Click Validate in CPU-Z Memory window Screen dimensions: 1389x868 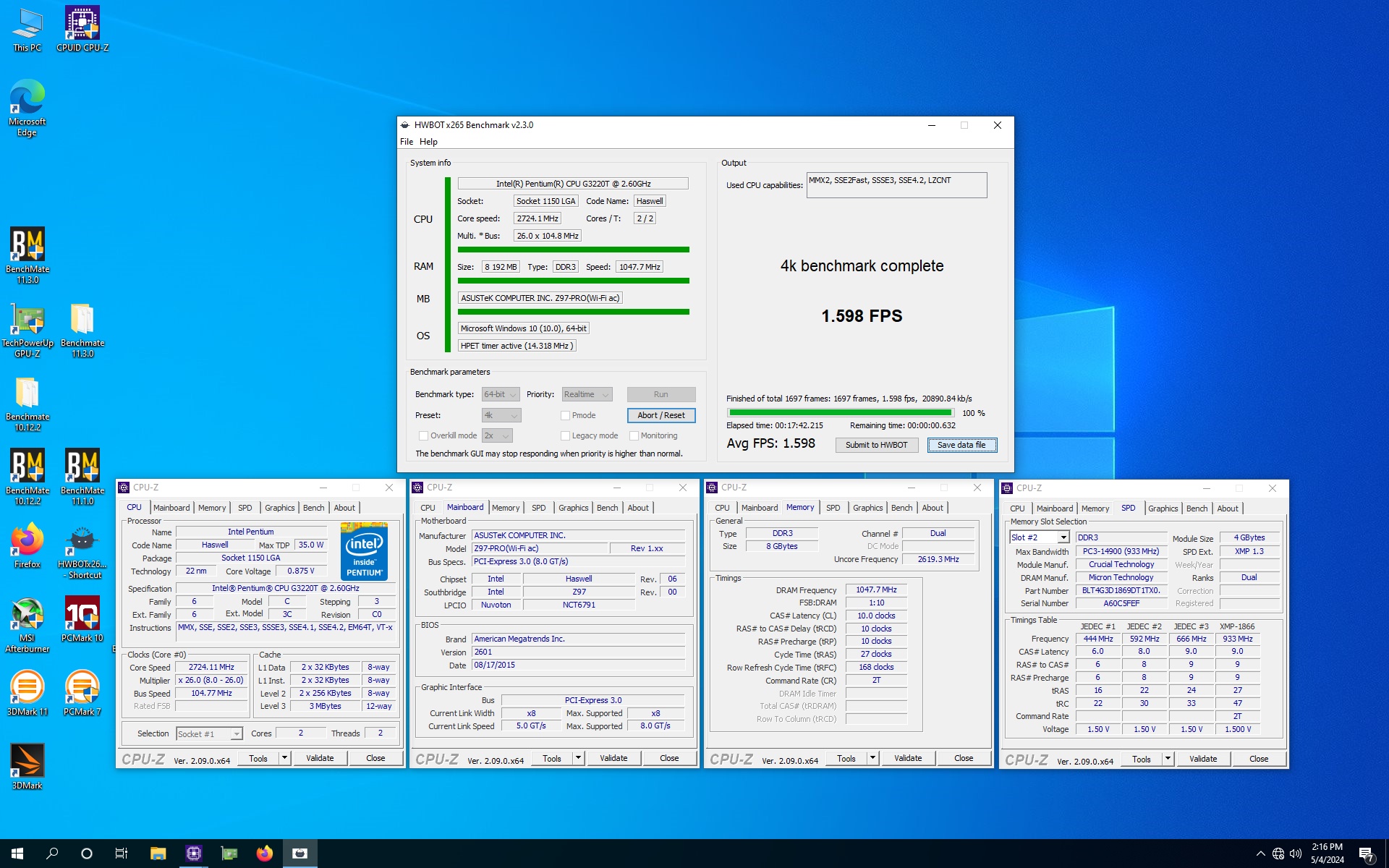(x=908, y=758)
